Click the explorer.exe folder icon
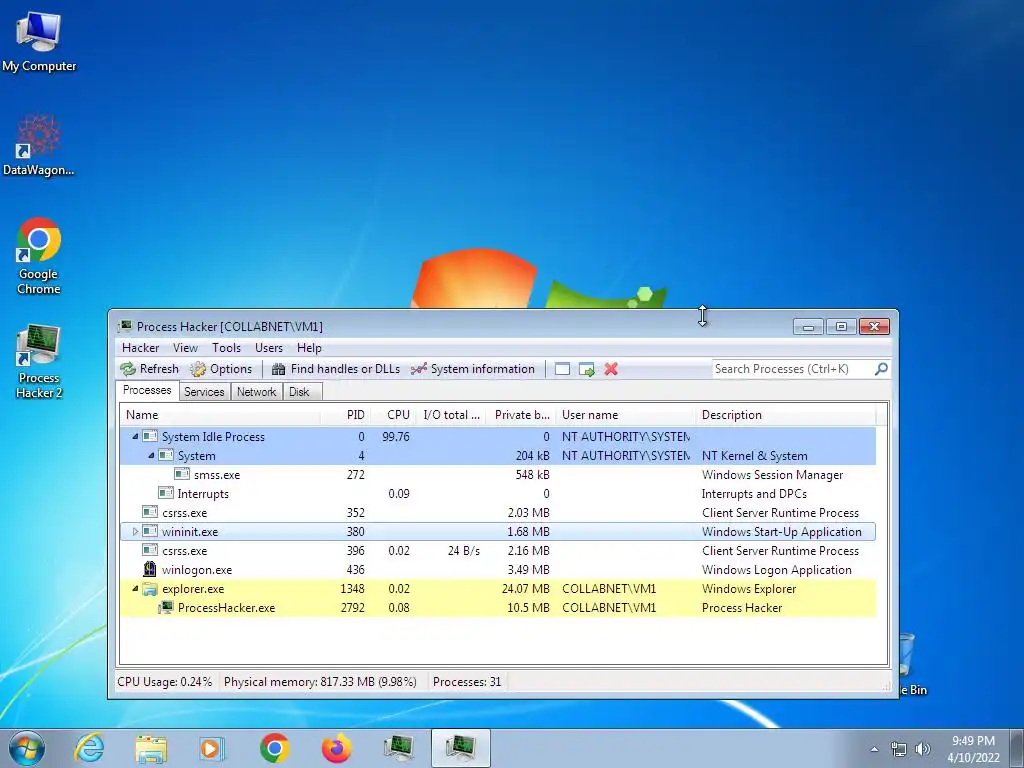The image size is (1024, 768). click(x=150, y=589)
